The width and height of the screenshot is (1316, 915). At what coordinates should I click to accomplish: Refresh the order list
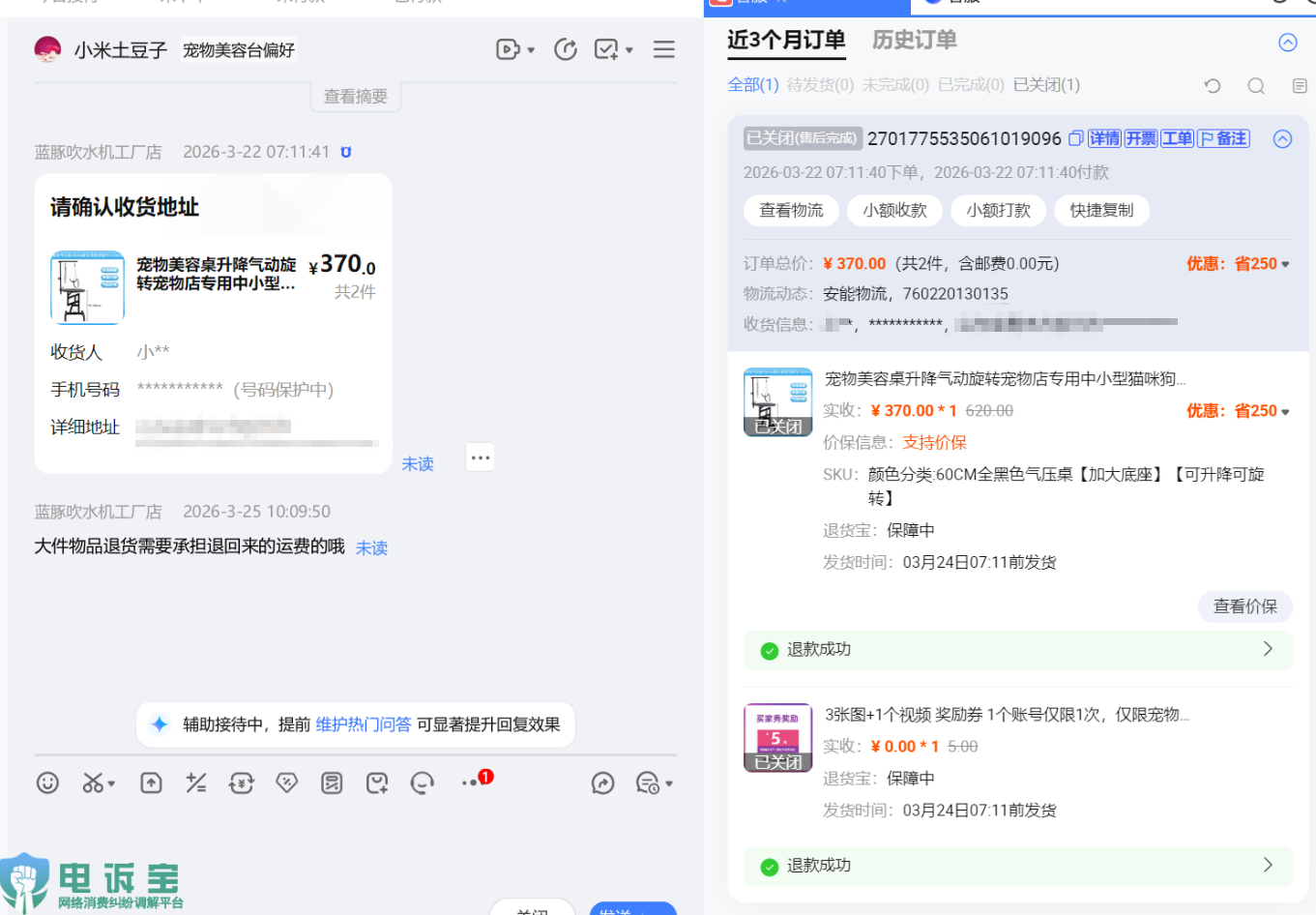coord(1213,86)
